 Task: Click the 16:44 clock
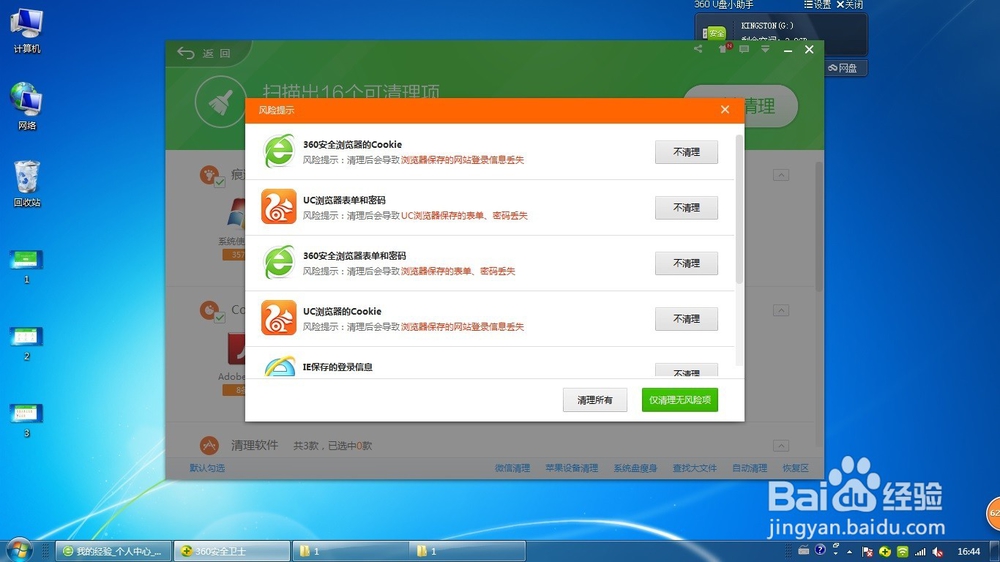(968, 552)
